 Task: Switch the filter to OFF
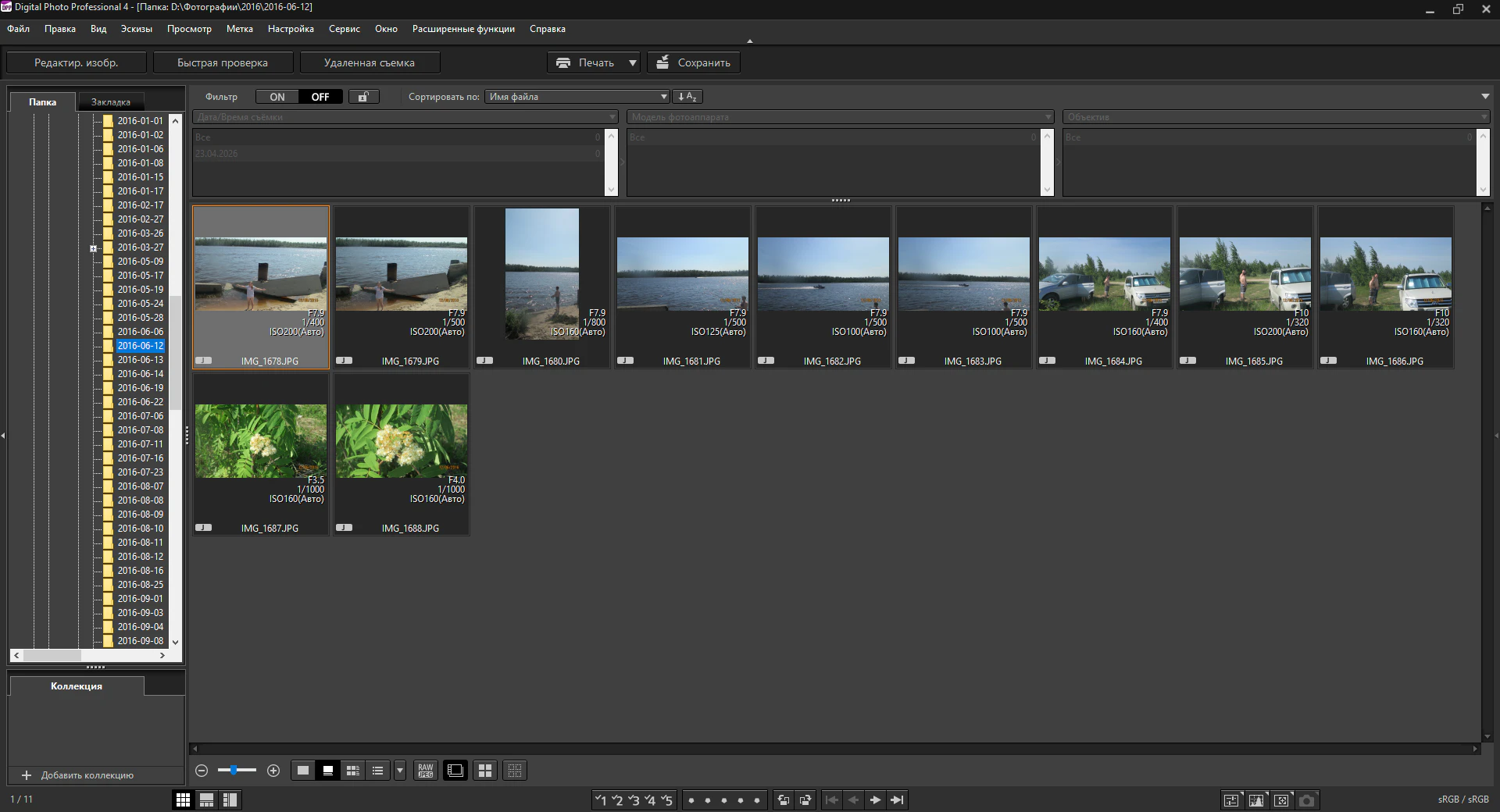tap(320, 97)
